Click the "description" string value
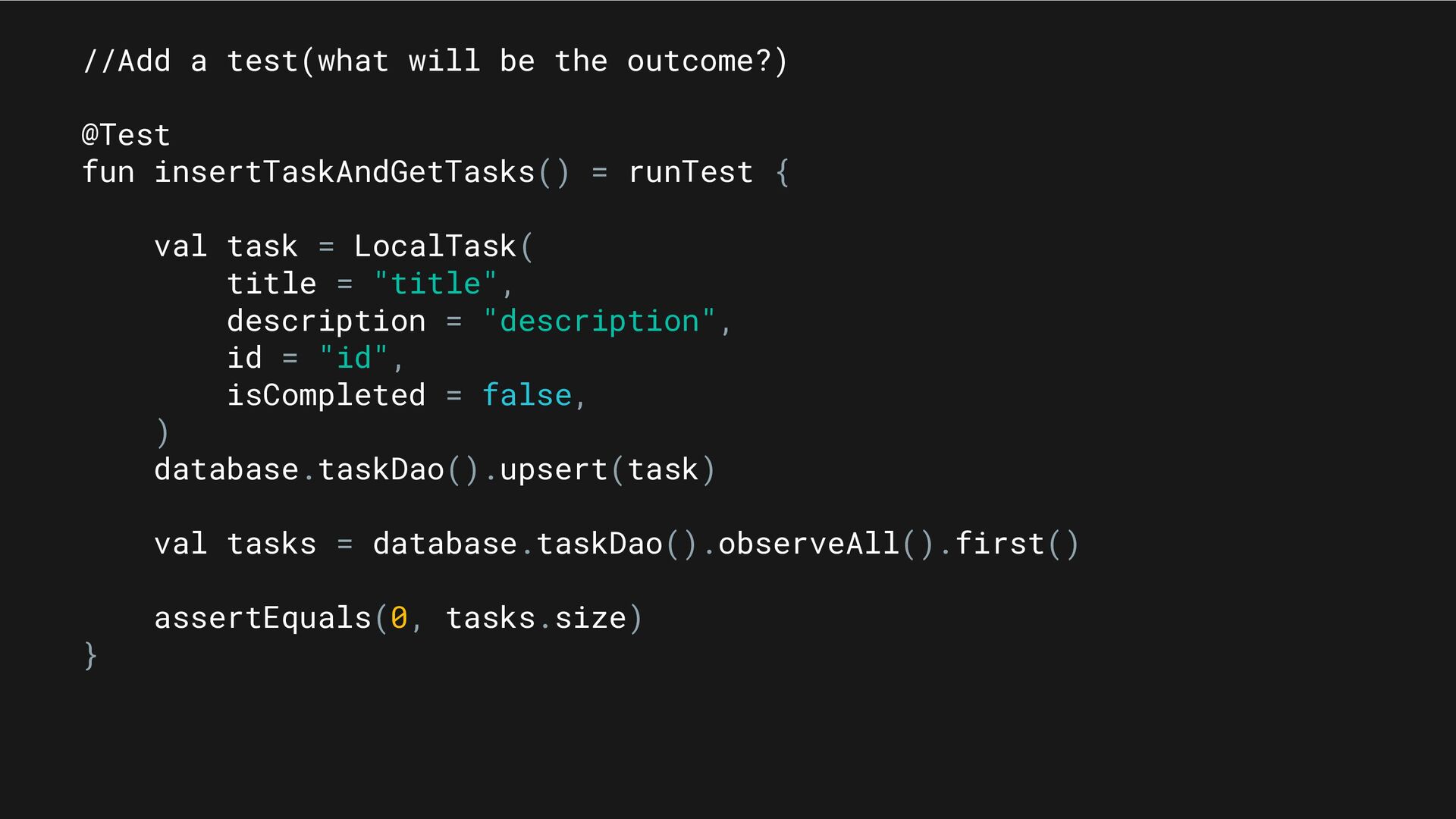 pyautogui.click(x=599, y=321)
